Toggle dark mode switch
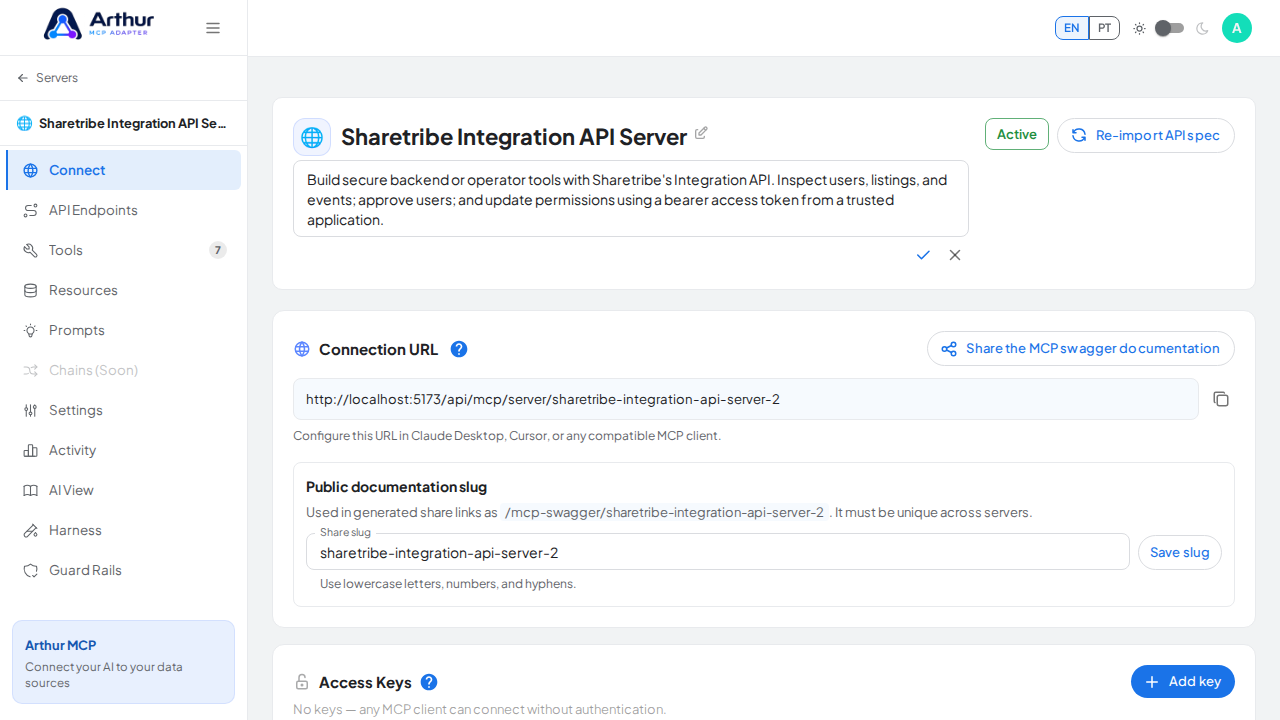 pyautogui.click(x=1169, y=28)
